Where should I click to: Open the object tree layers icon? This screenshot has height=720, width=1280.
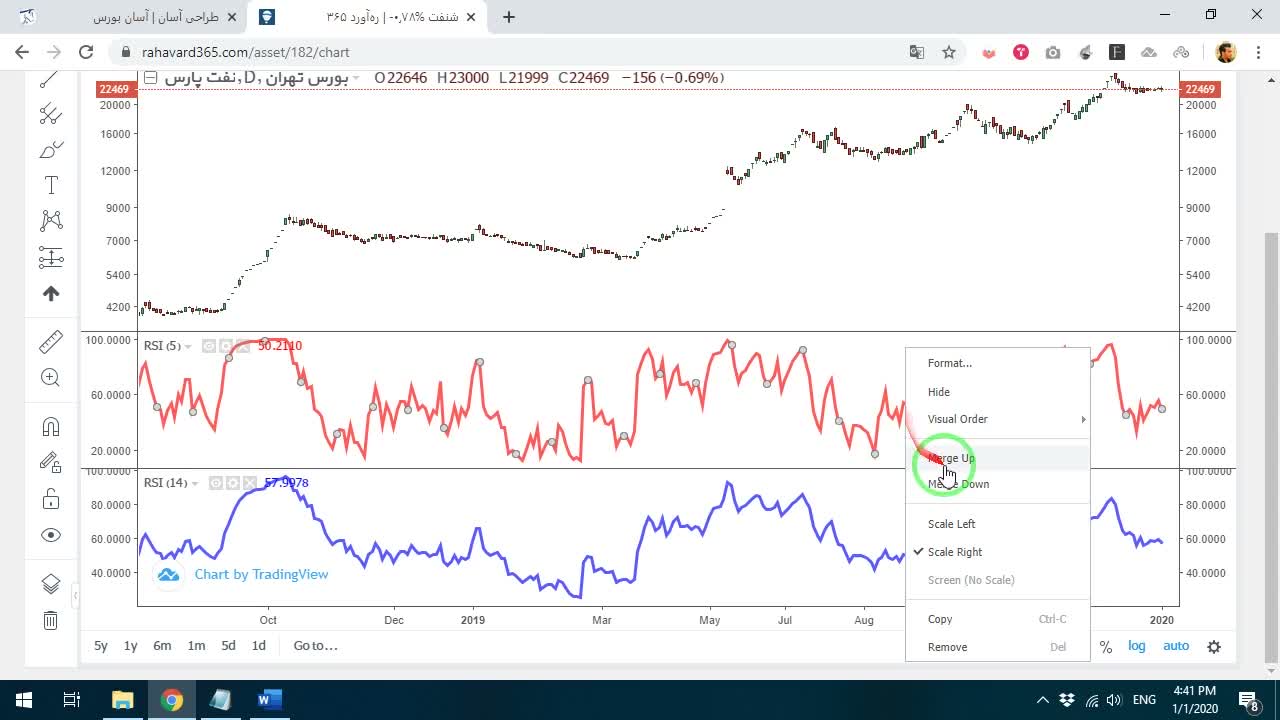[50, 584]
